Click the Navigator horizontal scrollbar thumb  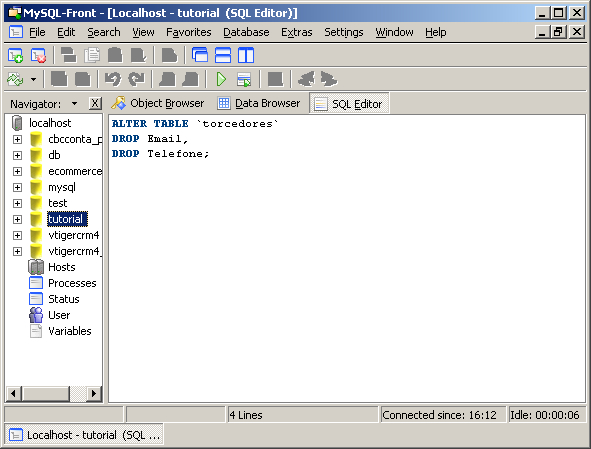[46, 394]
